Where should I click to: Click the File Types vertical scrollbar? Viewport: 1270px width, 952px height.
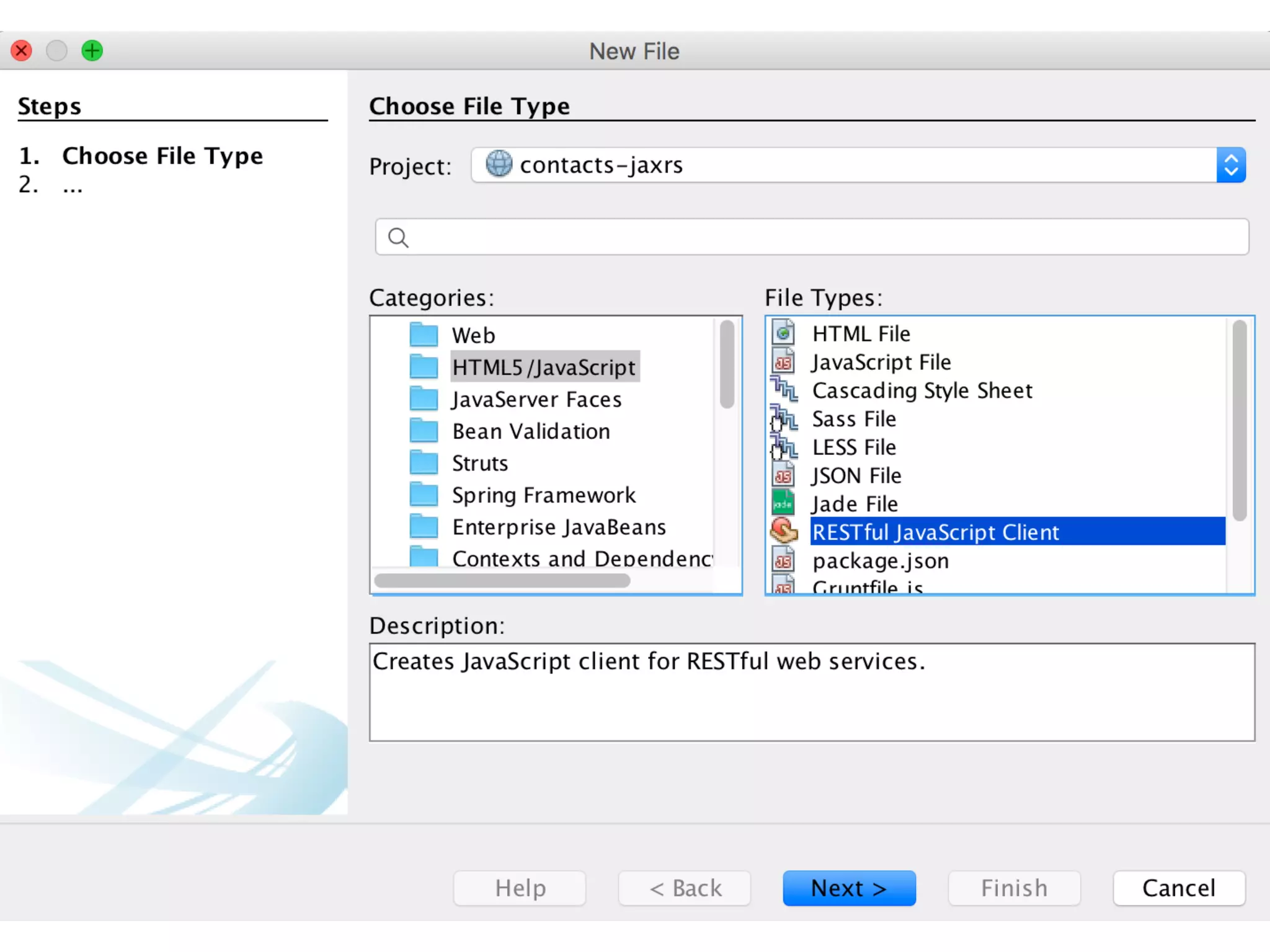point(1239,421)
